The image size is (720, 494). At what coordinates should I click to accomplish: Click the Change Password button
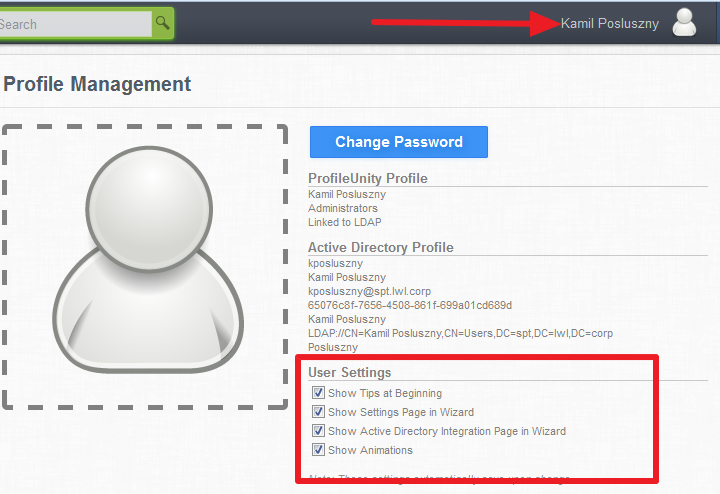click(x=399, y=142)
